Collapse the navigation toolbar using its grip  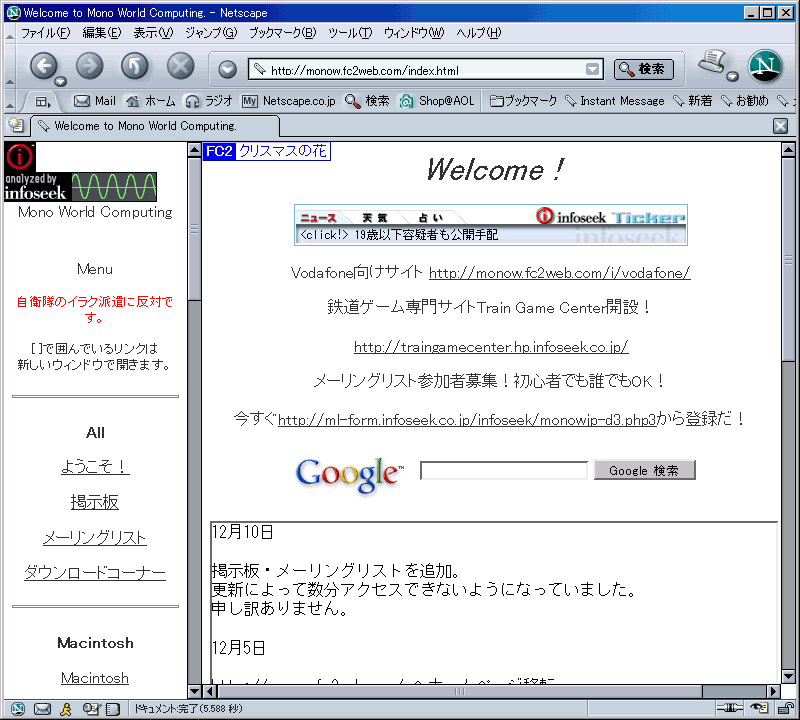10,66
